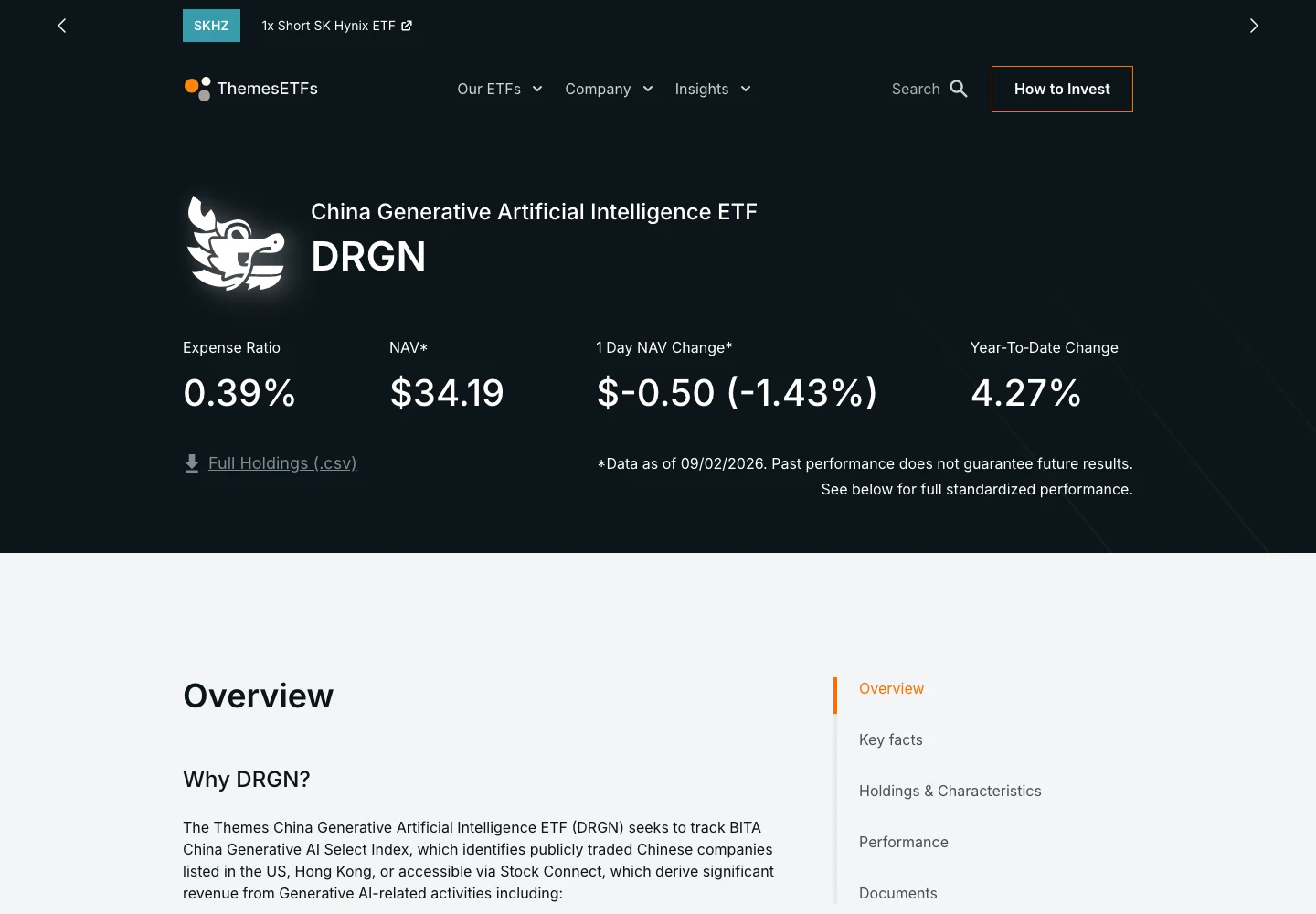Expand the Company menu
This screenshot has height=914, width=1316.
609,89
